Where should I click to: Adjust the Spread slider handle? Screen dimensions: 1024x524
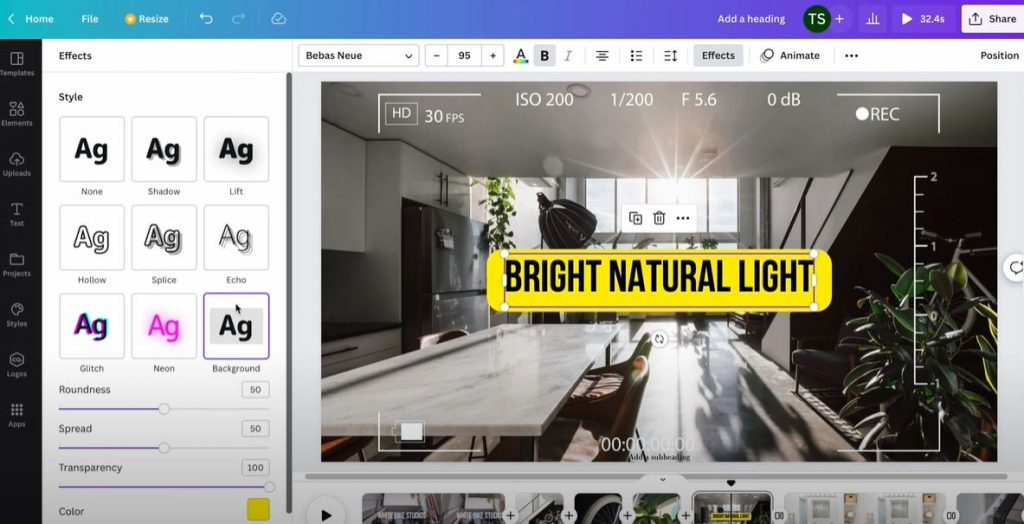click(164, 448)
